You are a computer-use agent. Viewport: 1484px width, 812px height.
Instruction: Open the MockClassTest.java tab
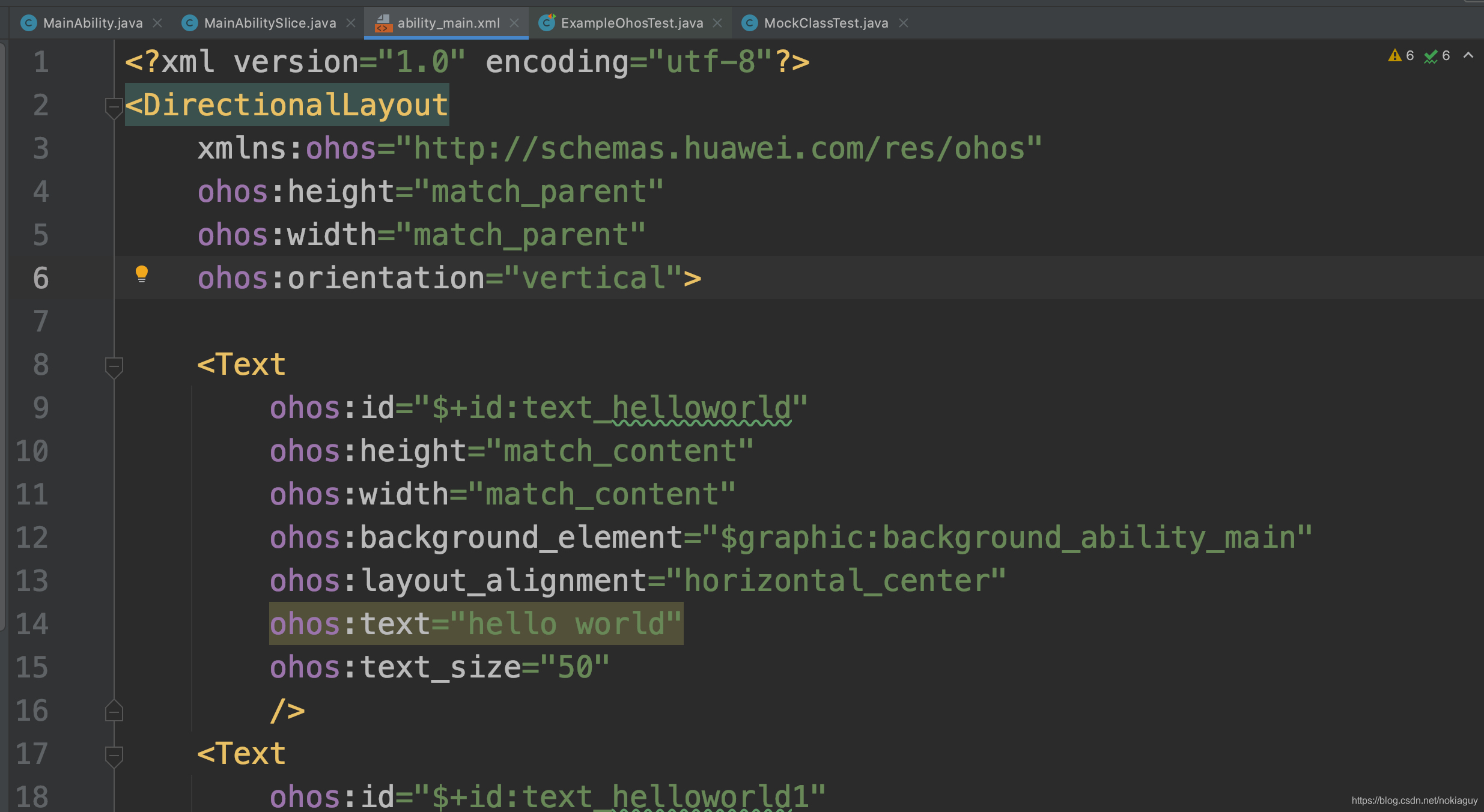click(x=826, y=23)
